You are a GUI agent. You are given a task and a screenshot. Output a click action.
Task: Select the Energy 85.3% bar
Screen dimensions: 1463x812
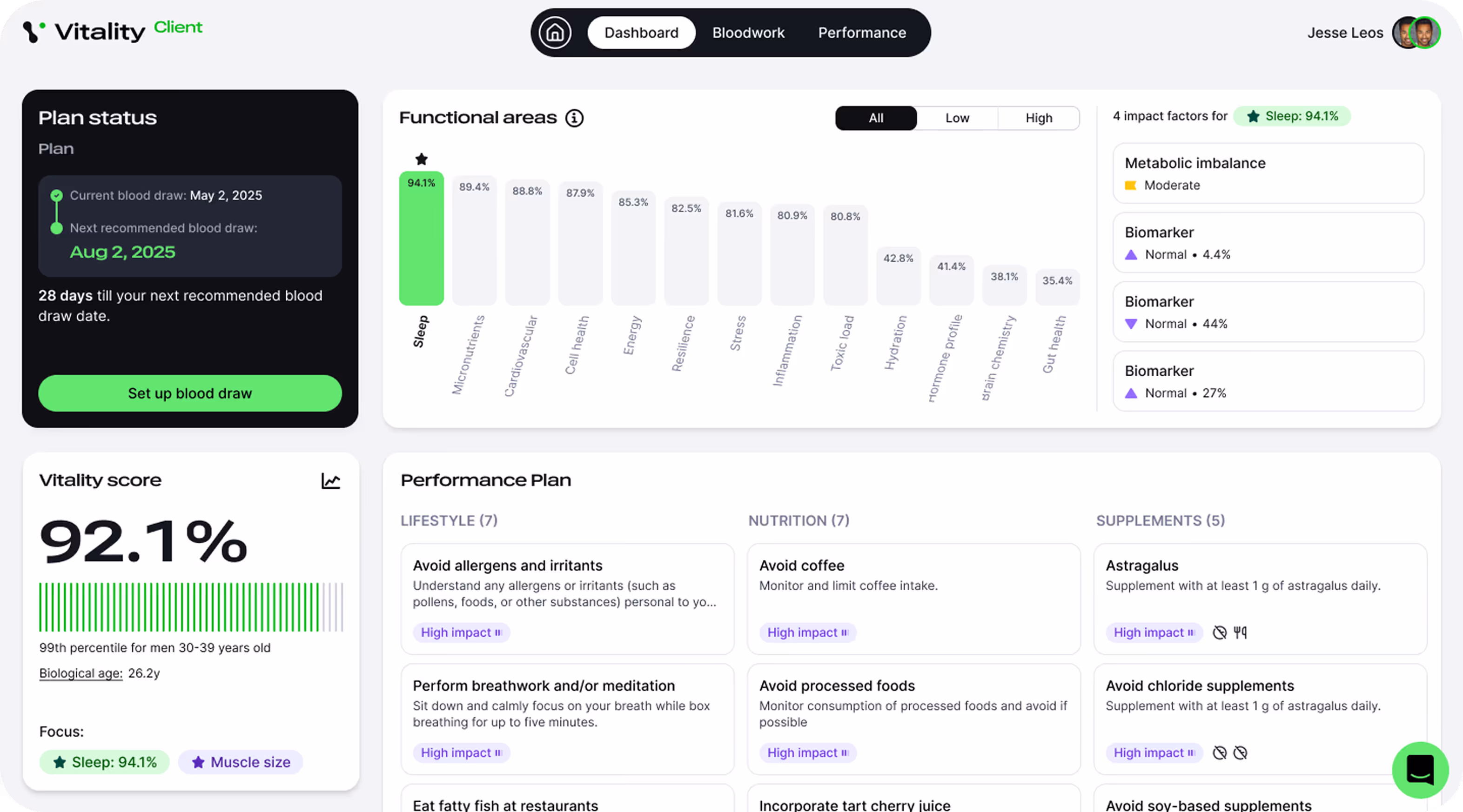point(633,248)
